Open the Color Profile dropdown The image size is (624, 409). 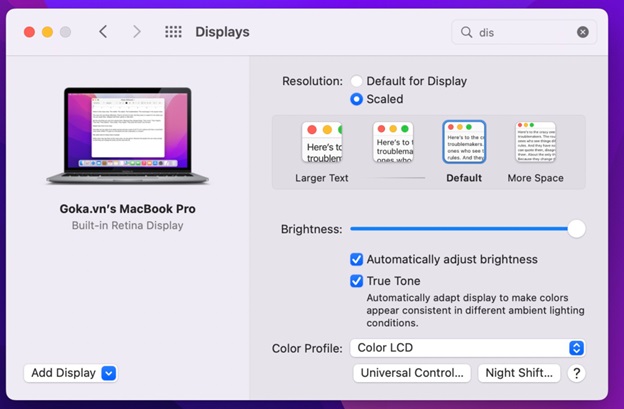(x=468, y=348)
